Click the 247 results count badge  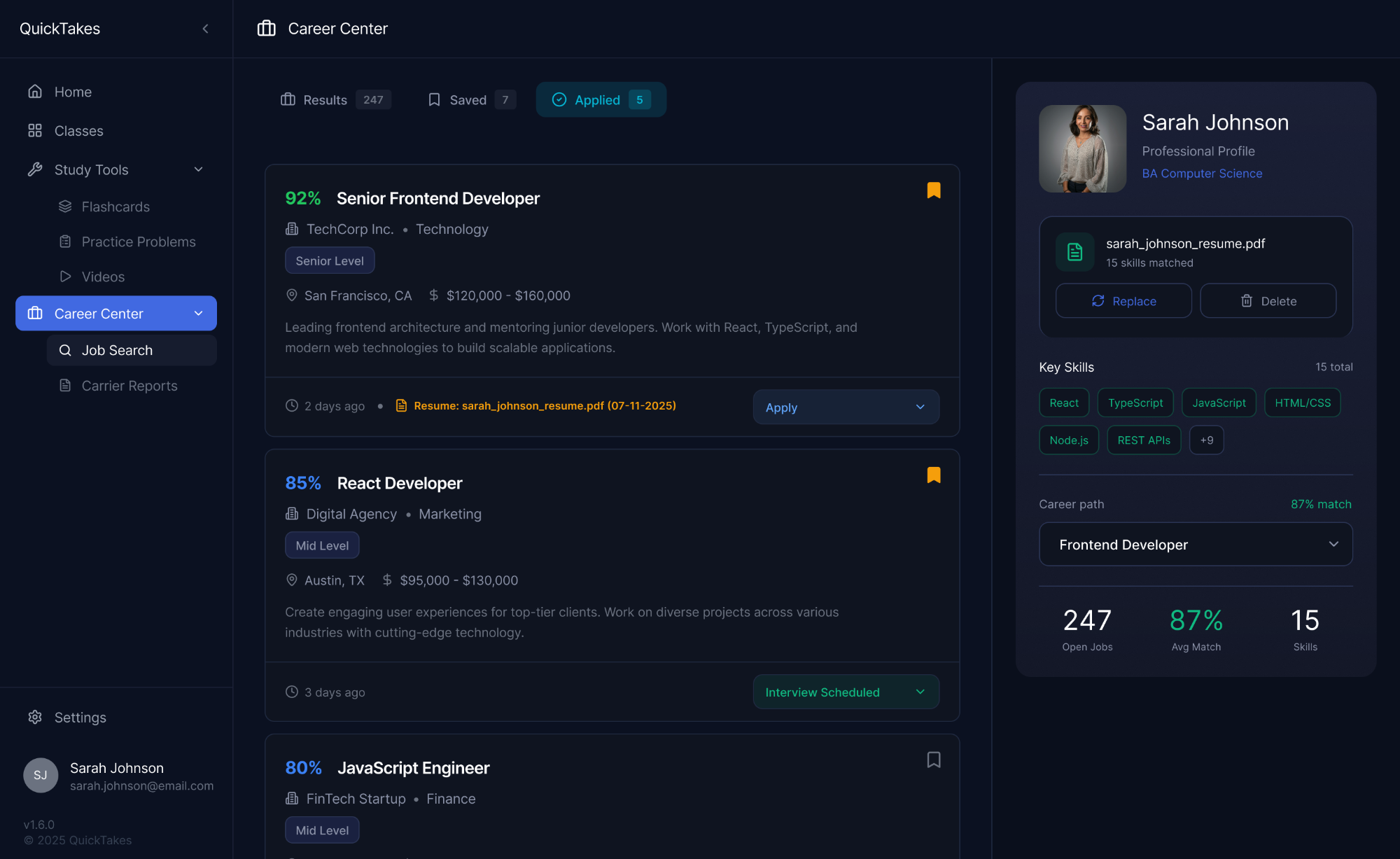(x=373, y=99)
